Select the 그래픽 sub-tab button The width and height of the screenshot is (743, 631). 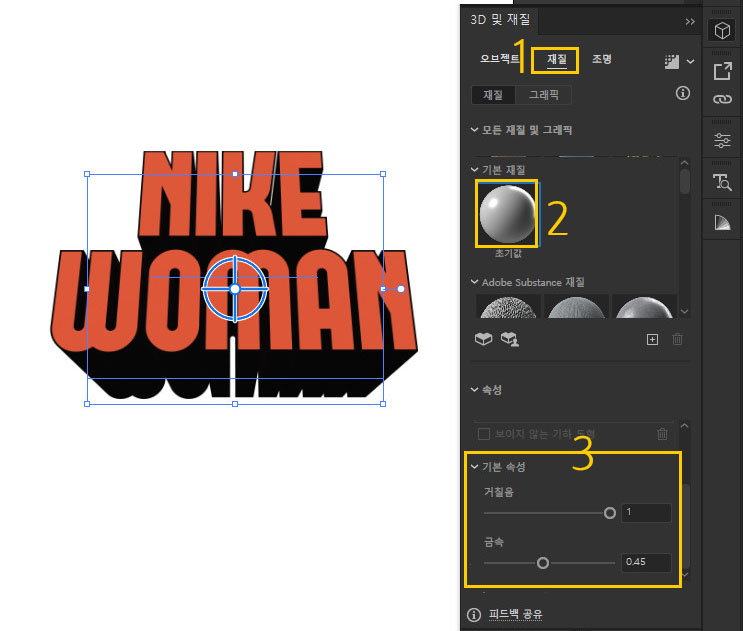coord(544,95)
